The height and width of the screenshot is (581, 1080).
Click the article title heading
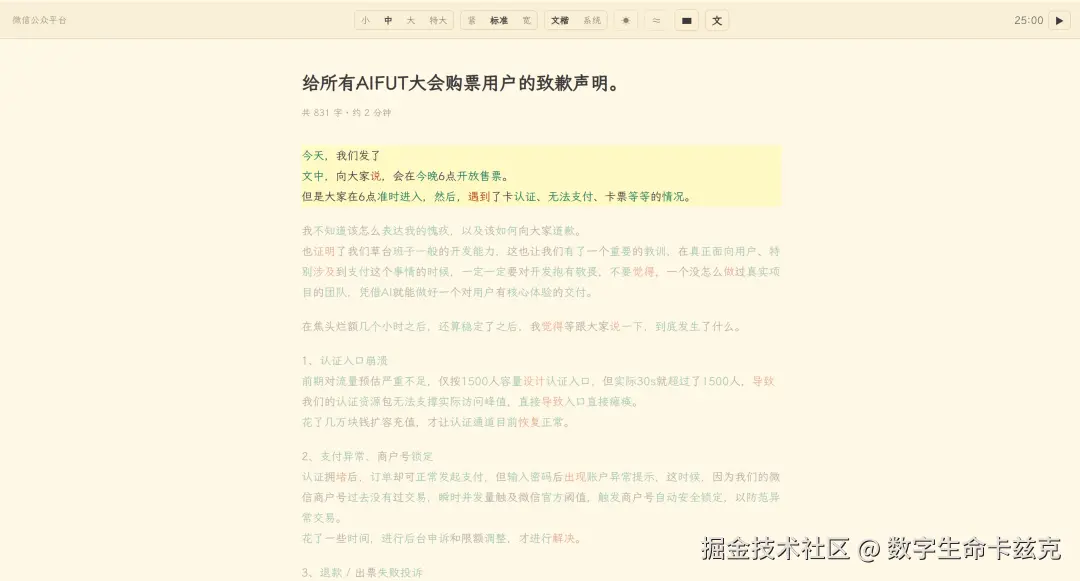coord(460,84)
